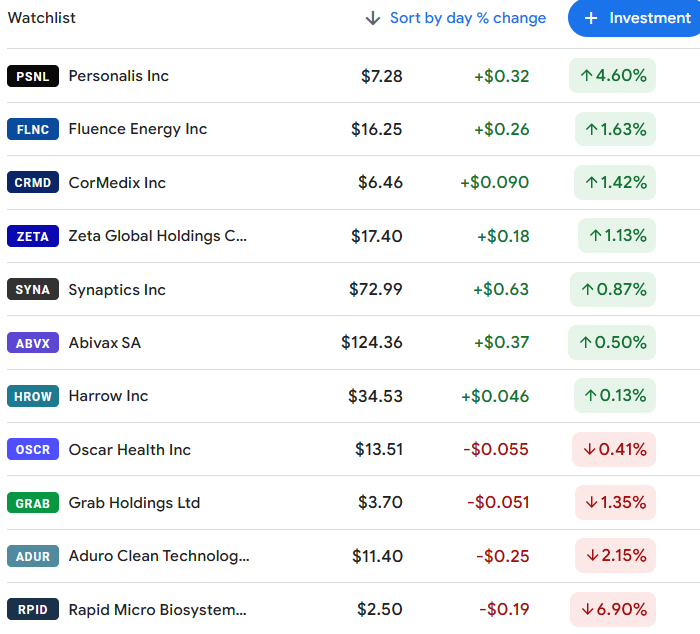
Task: Click the 0.87% gain badge
Action: [612, 289]
